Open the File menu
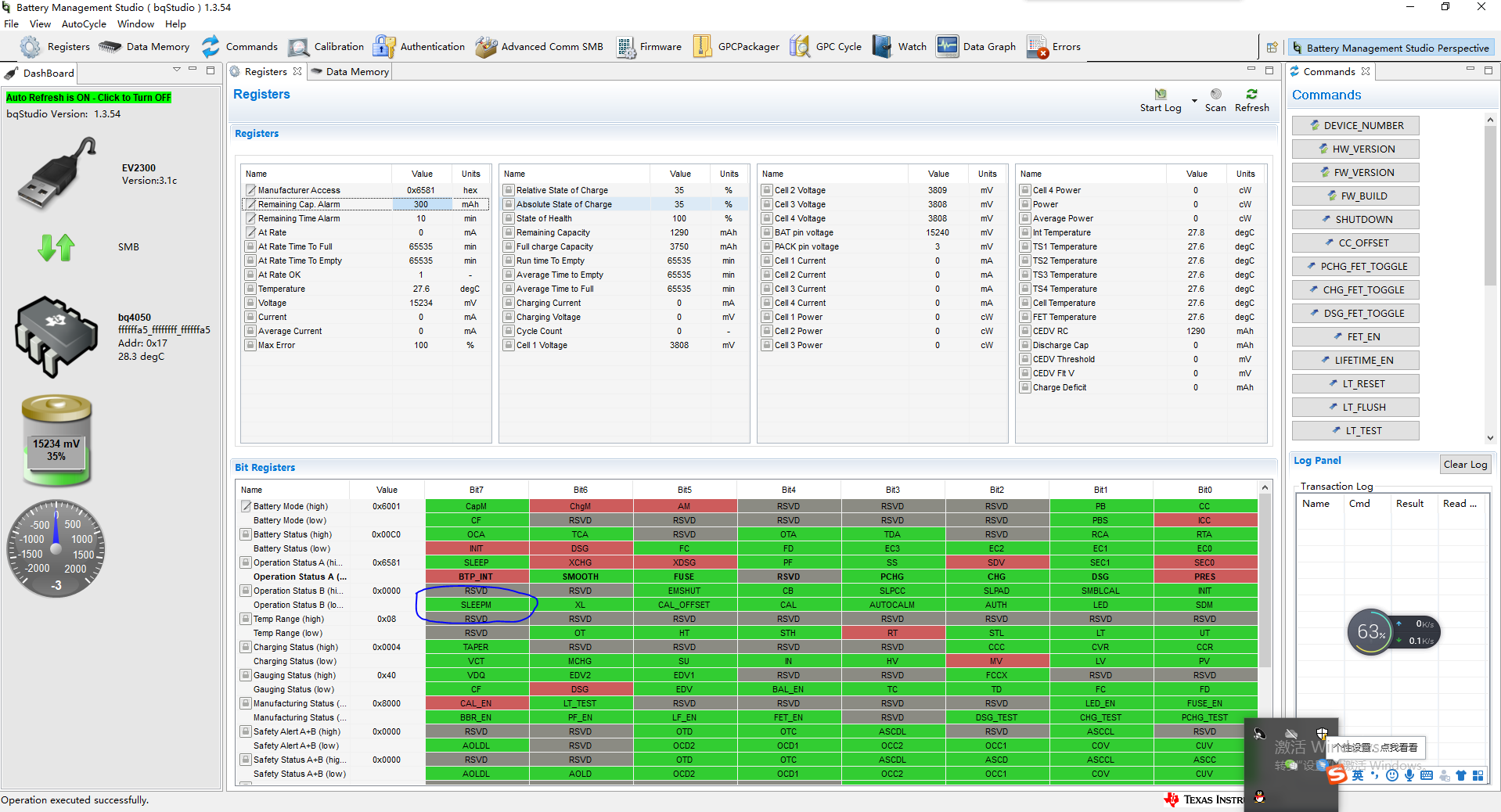Viewport: 1501px width, 812px height. coord(11,24)
